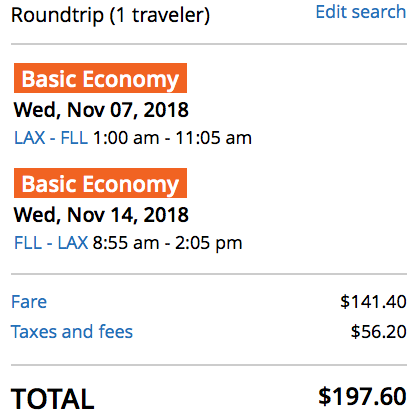
Task: Select the Wed, Nov 07, 2018 departure date
Action: [x=101, y=110]
